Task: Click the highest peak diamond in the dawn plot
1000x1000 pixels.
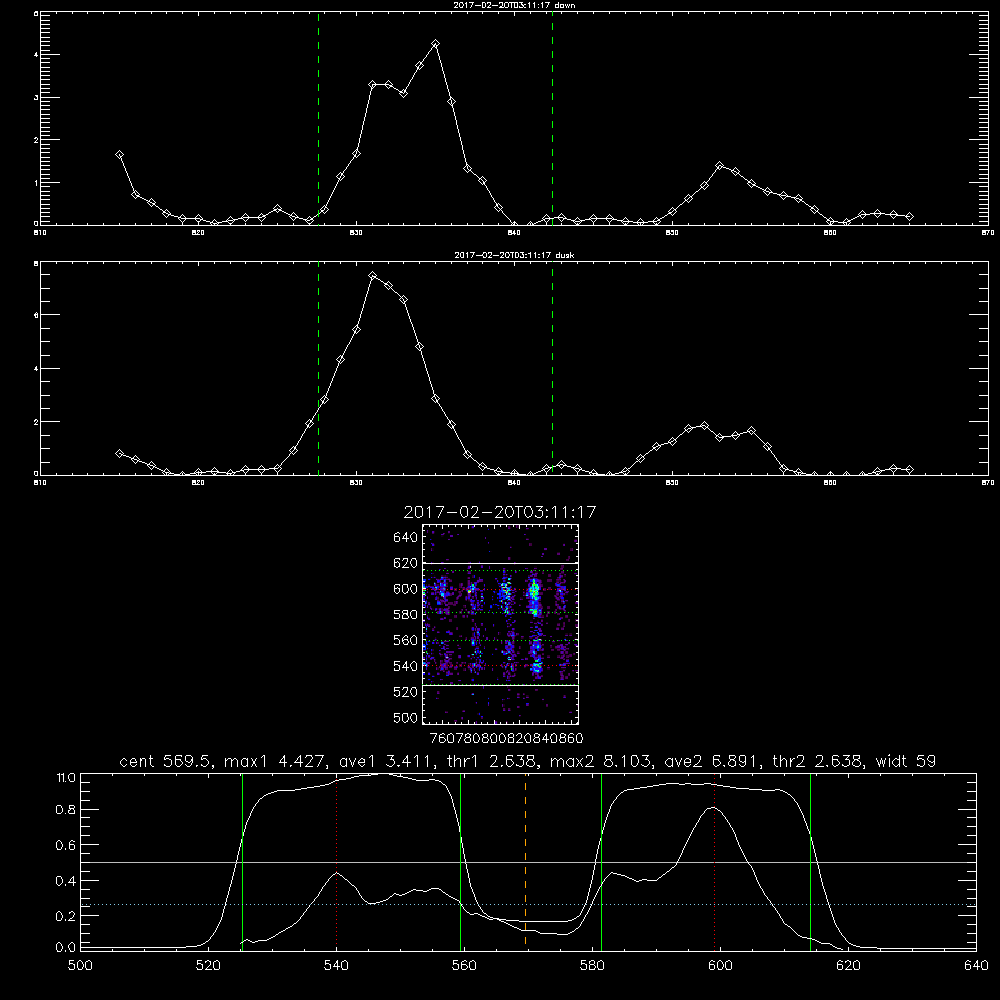Action: click(x=436, y=44)
